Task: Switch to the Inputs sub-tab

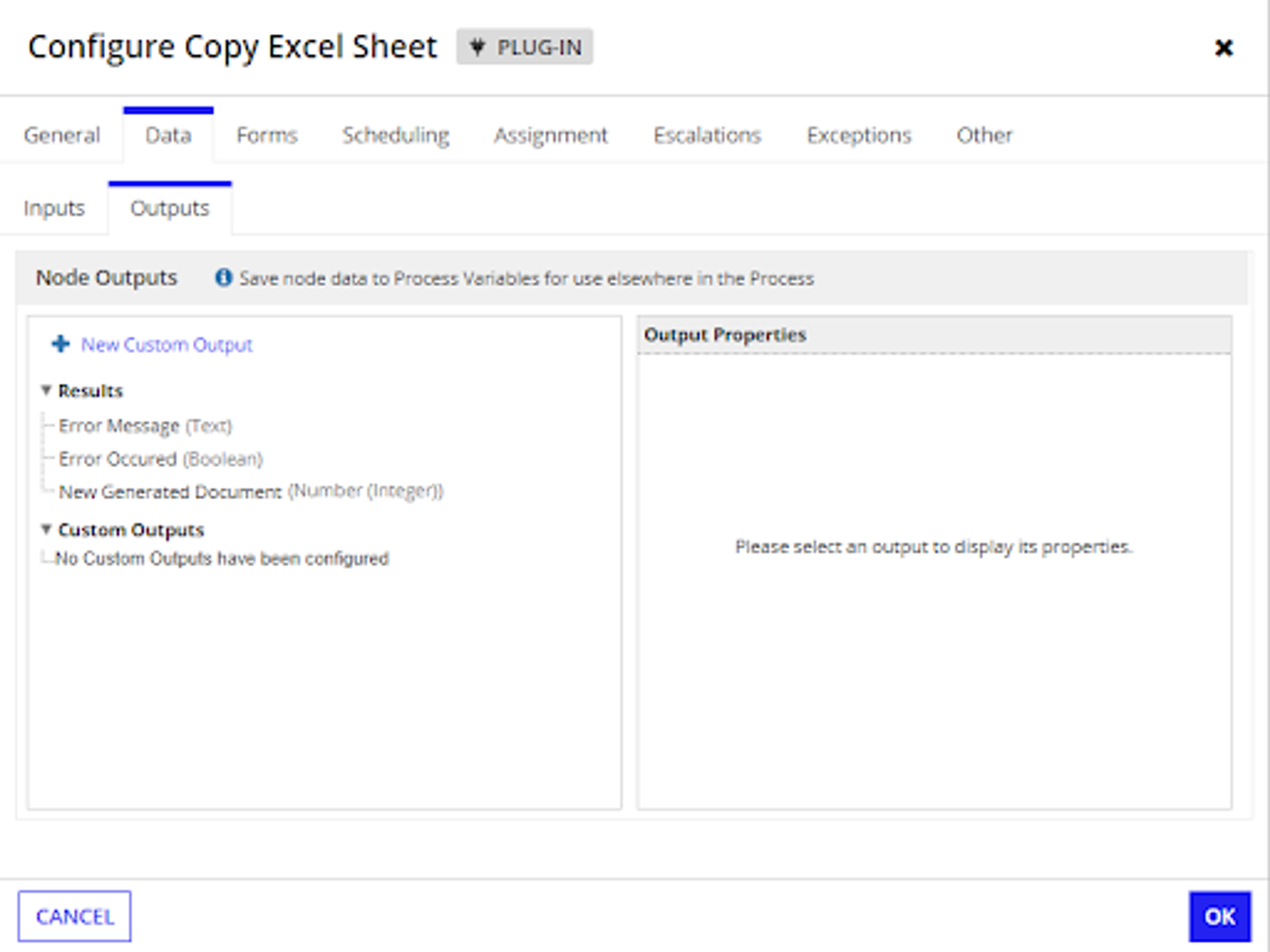Action: pos(54,208)
